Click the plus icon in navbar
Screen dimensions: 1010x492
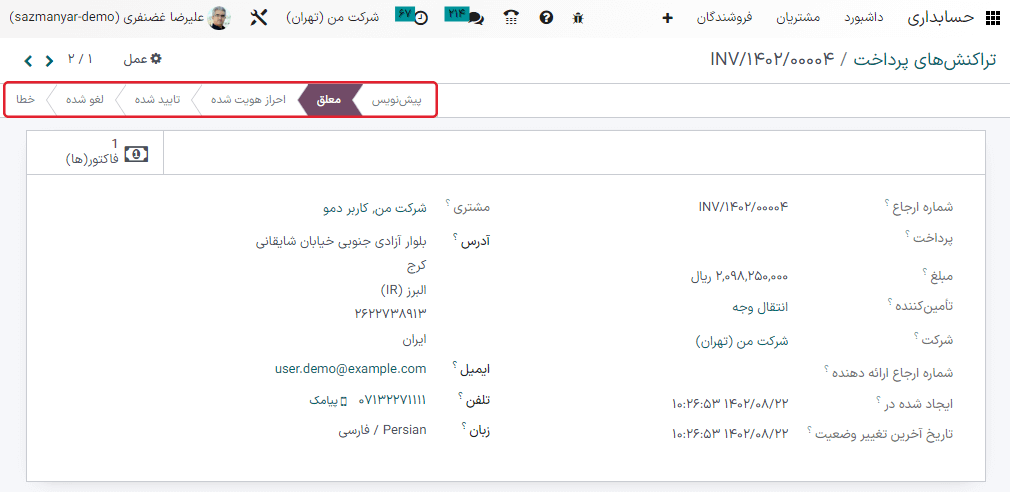pyautogui.click(x=668, y=18)
